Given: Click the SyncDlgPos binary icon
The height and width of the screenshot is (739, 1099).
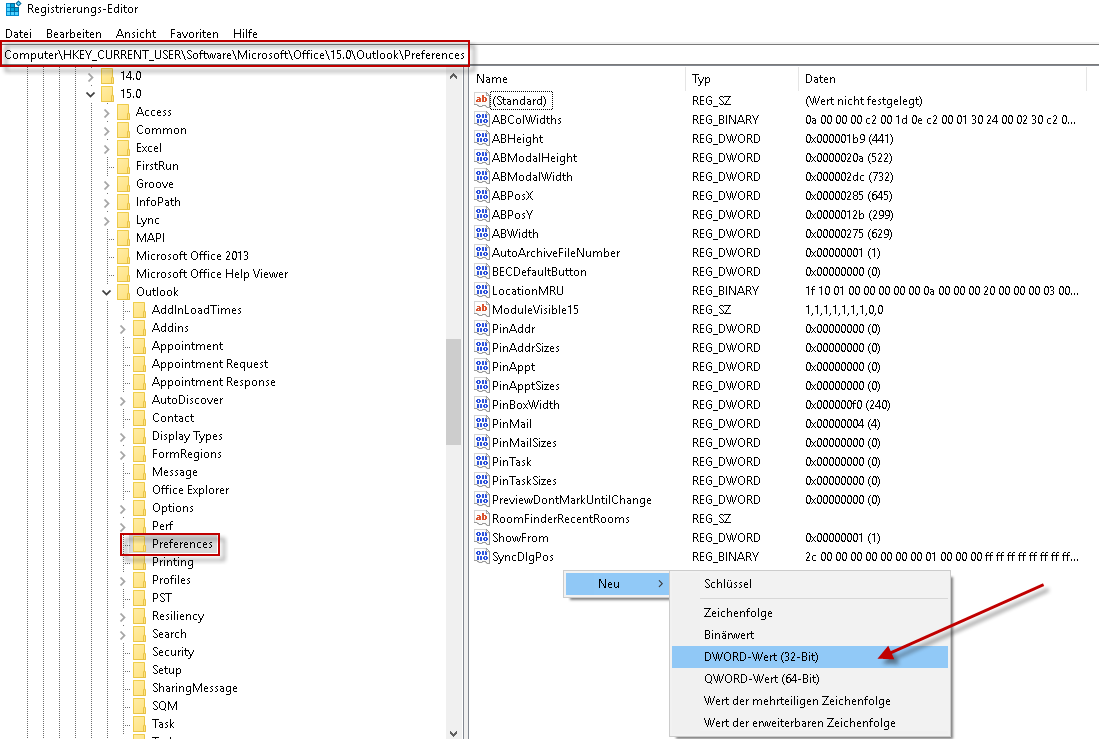Looking at the screenshot, I should pos(482,556).
